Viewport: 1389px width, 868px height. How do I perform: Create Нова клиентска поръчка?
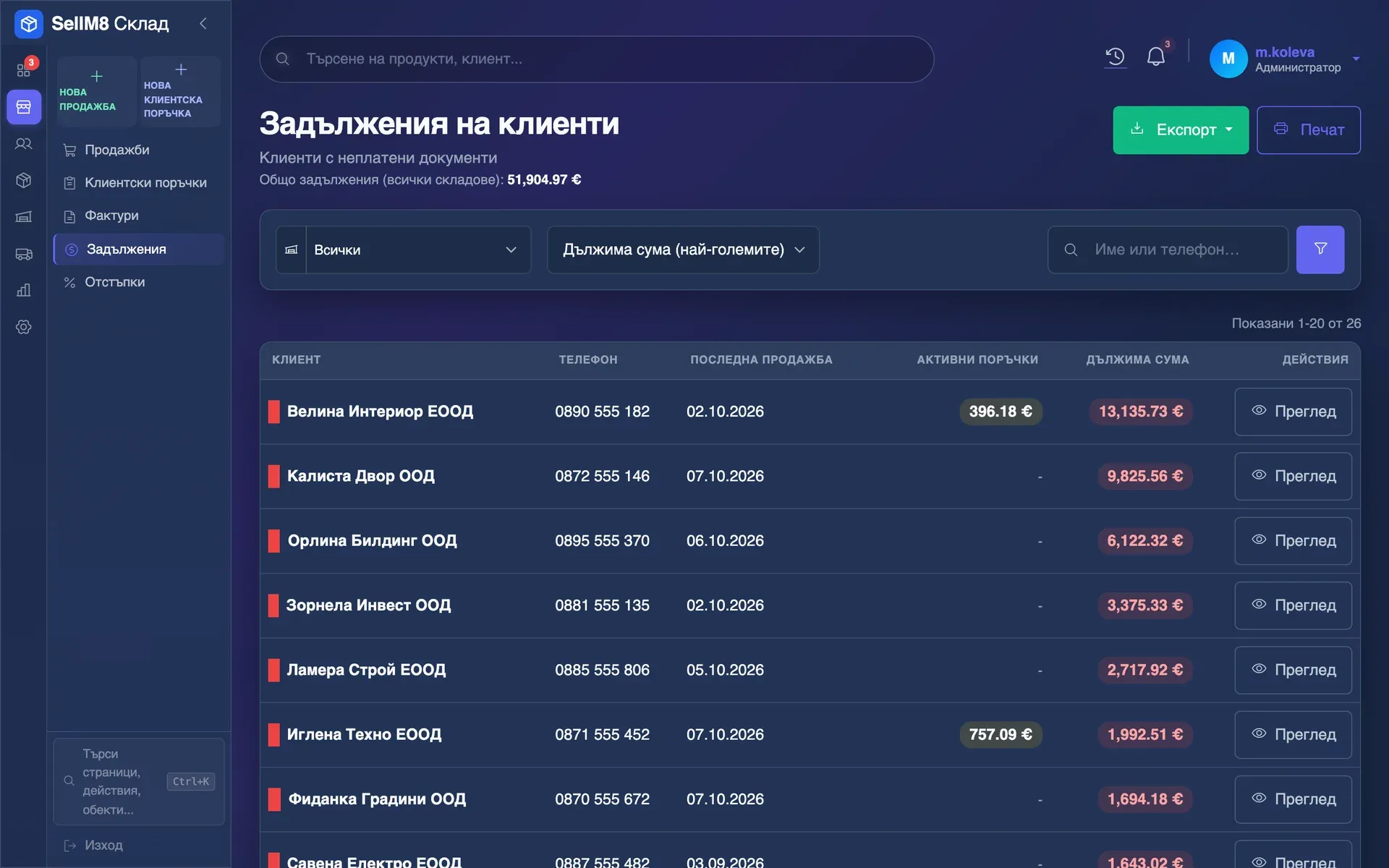pos(180,91)
